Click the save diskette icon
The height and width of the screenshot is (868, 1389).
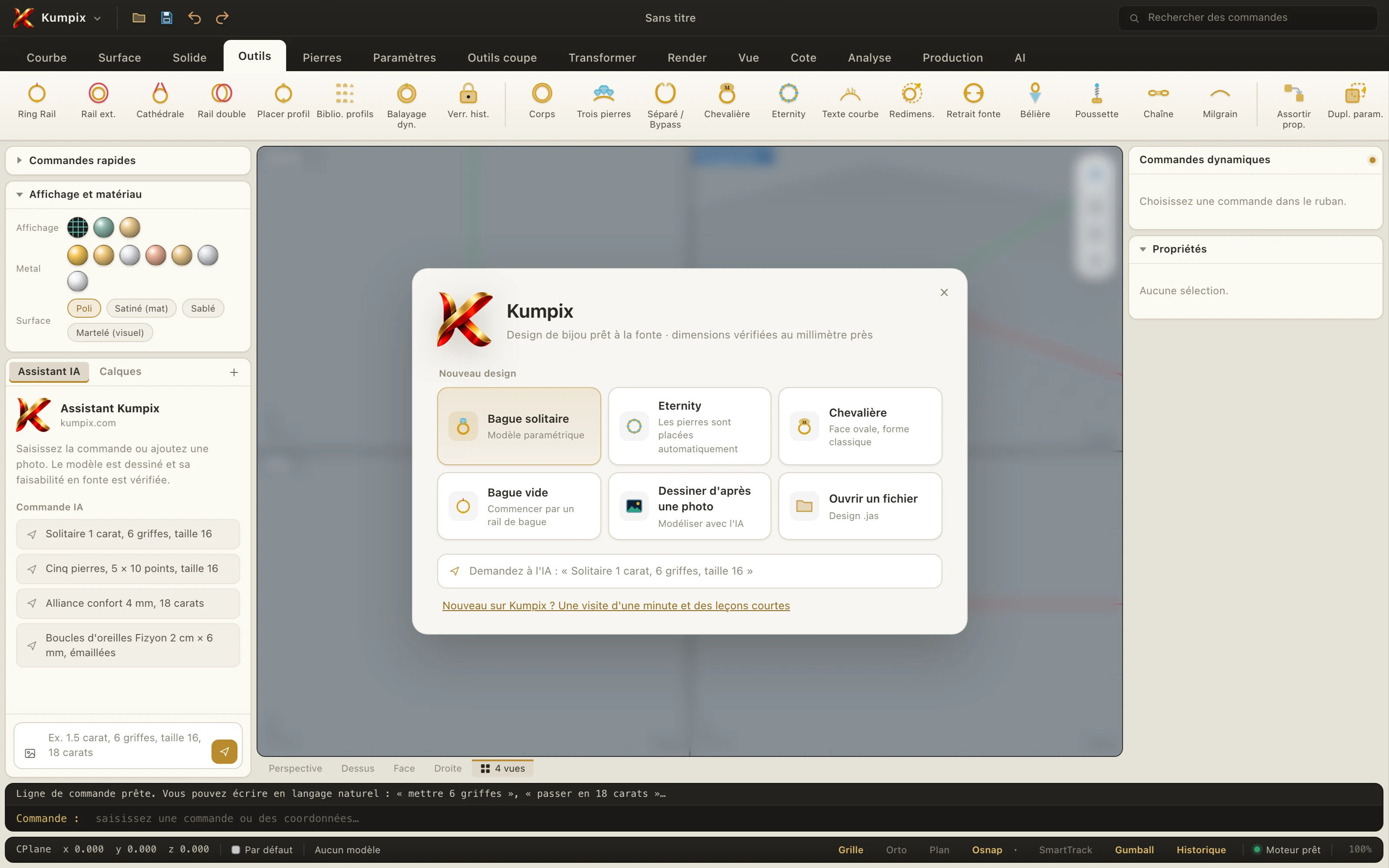click(166, 18)
